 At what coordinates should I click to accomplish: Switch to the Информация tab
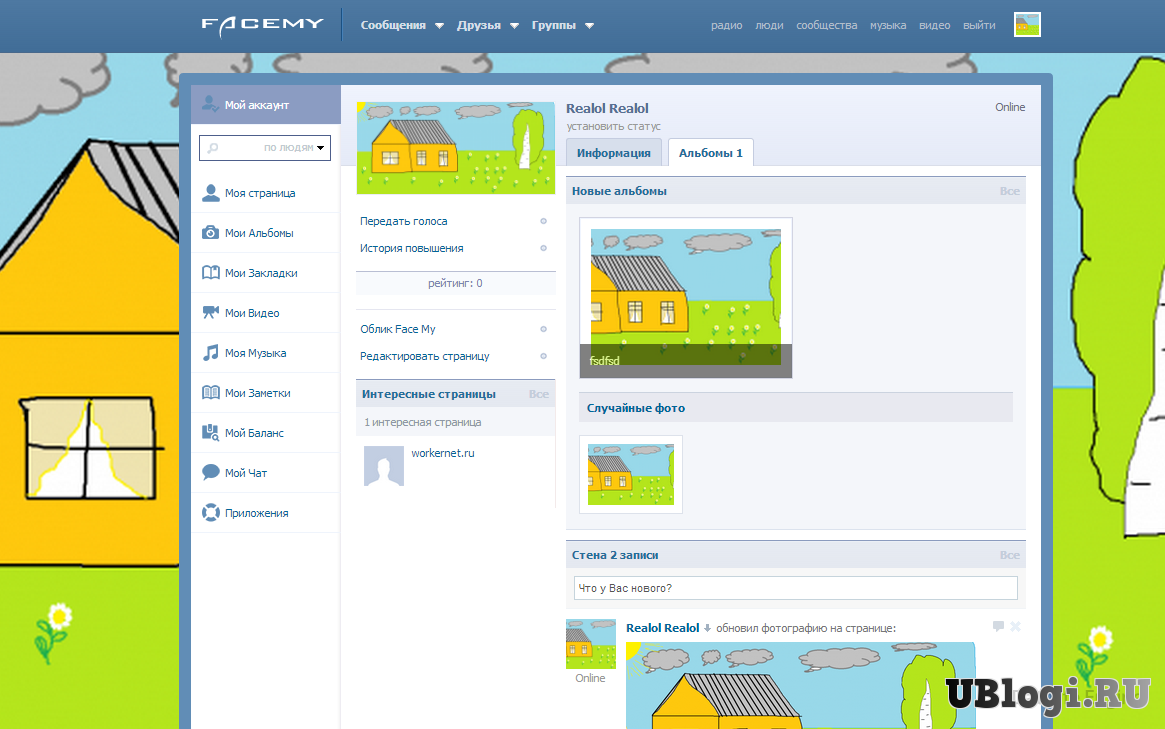tap(613, 153)
